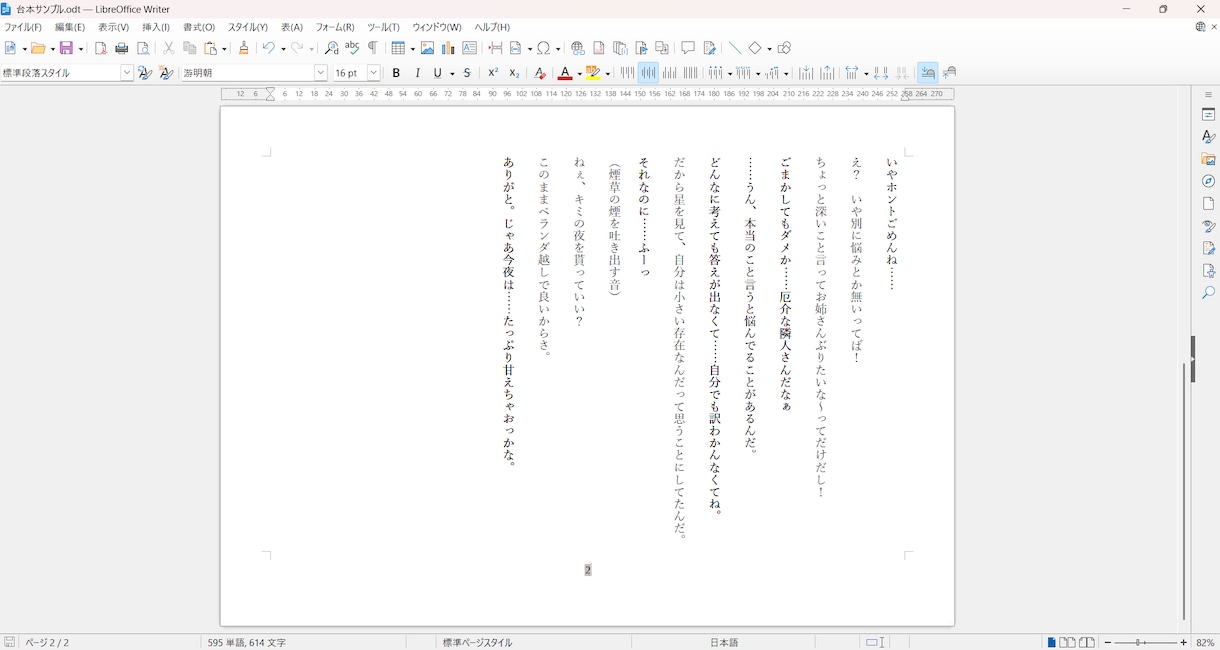This screenshot has width=1220, height=650.
Task: Toggle Bold formatting
Action: (x=396, y=73)
